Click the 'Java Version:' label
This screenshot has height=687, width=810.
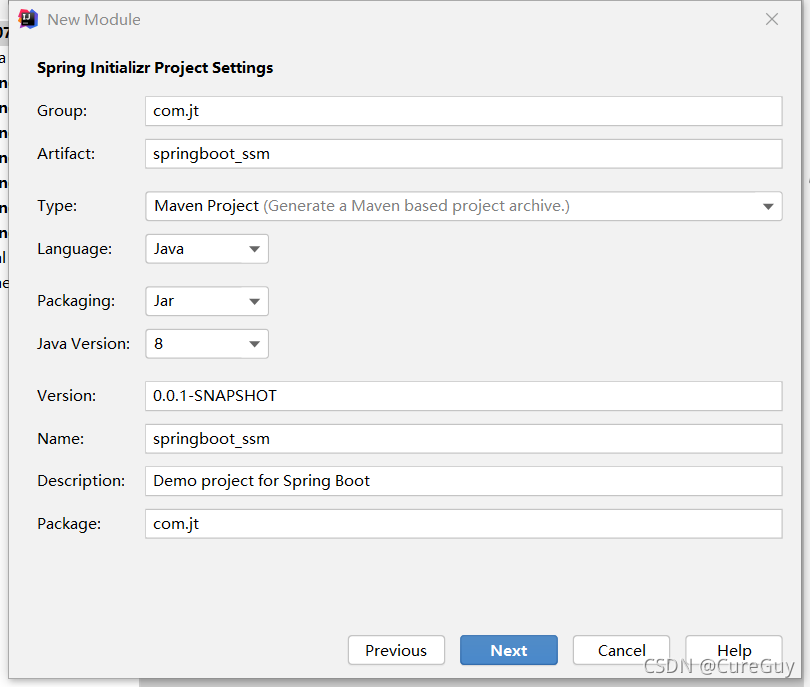84,344
